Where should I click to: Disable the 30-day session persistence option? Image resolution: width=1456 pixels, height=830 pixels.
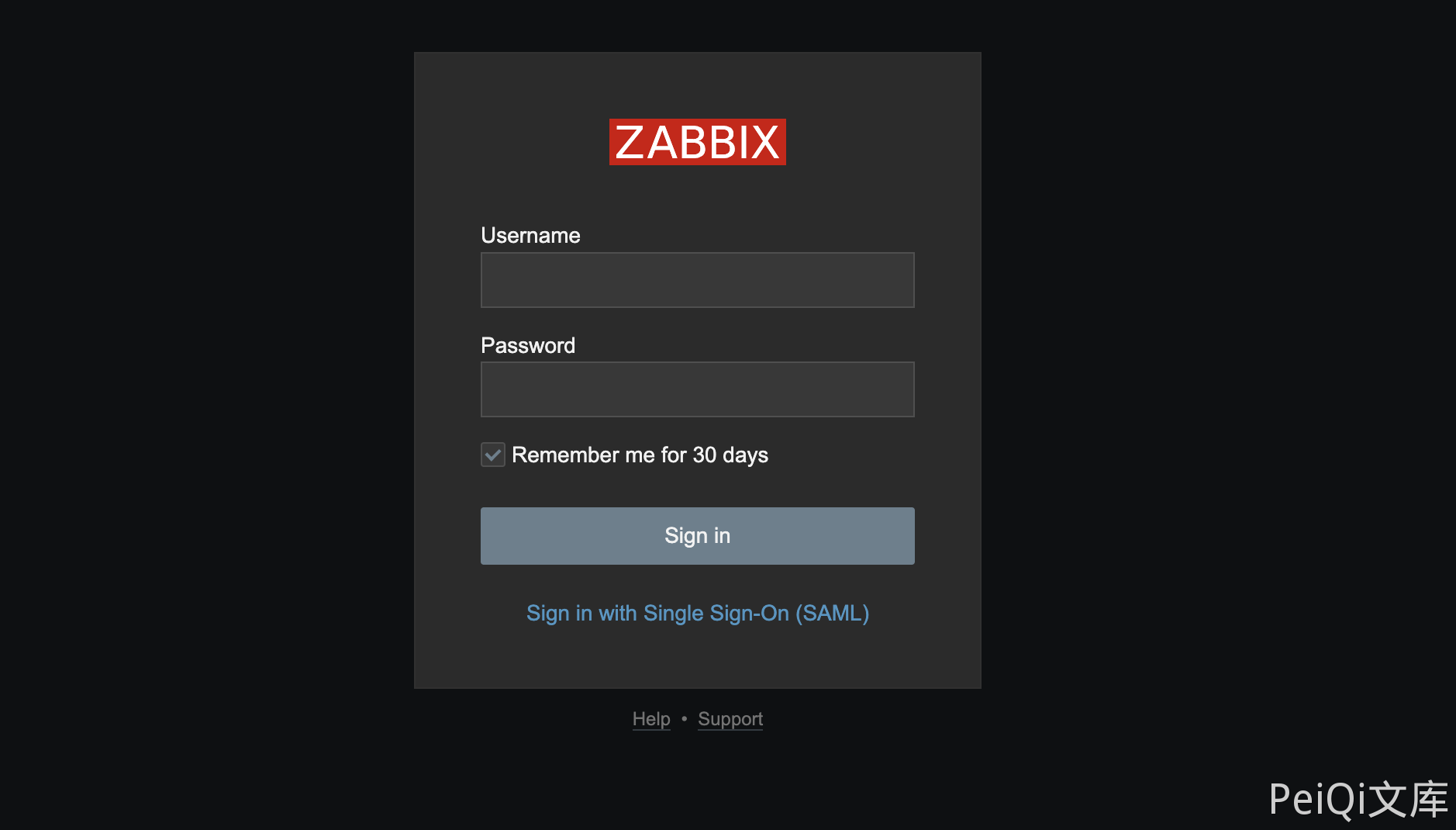(x=492, y=455)
